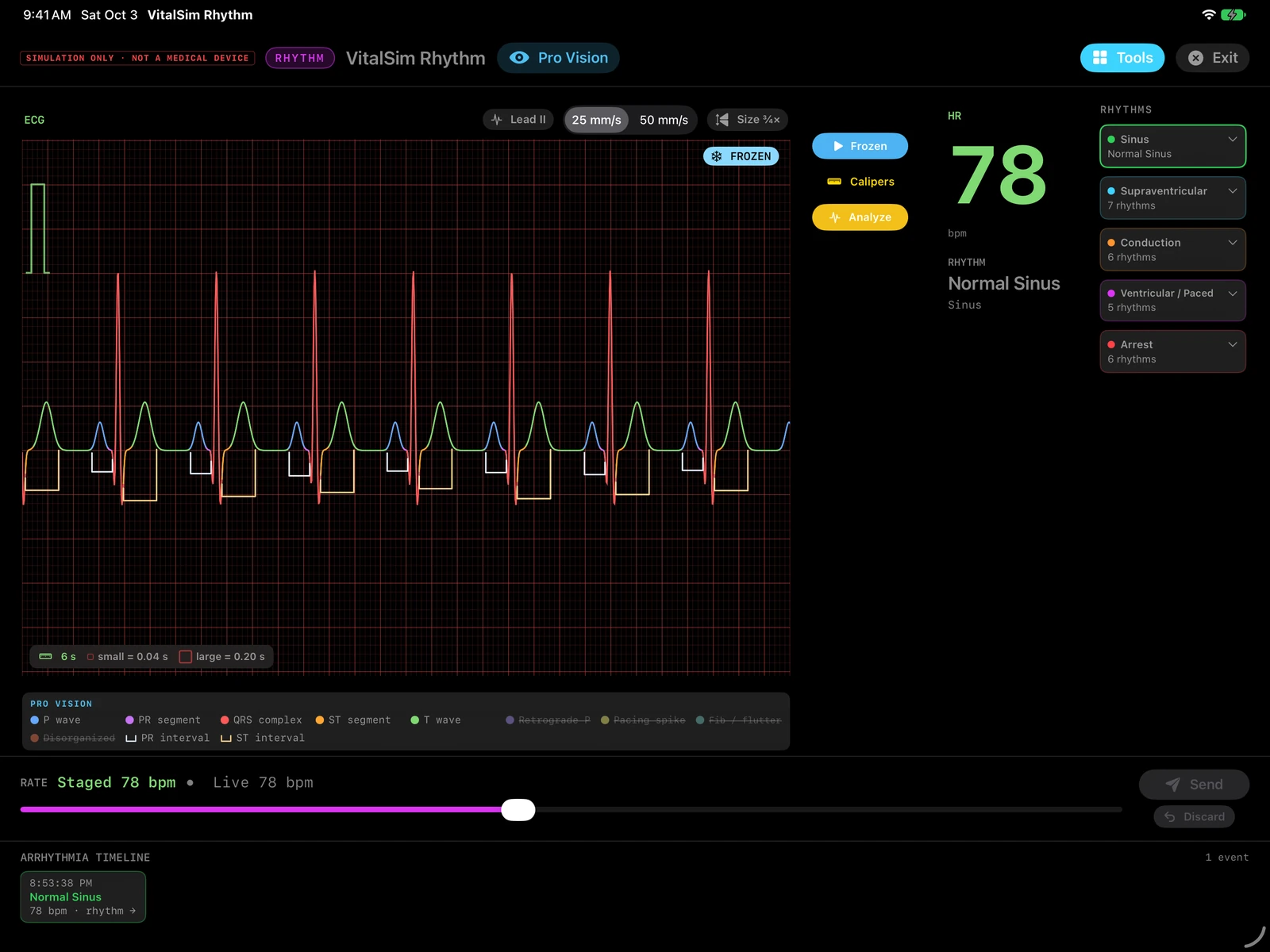Expand the Arrest rhythms group
Viewport: 1270px width, 952px height.
pos(1172,351)
